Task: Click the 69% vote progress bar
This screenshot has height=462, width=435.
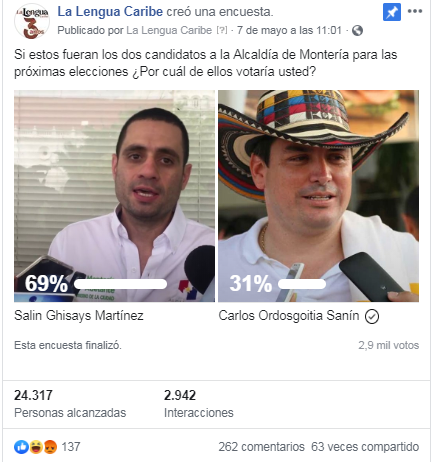Action: tap(121, 284)
